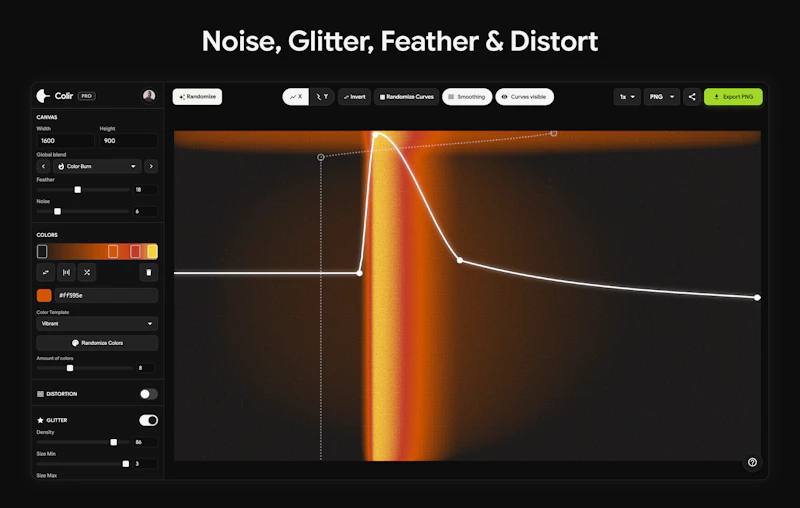The image size is (800, 508).
Task: Click the delete color trash icon
Action: tap(149, 272)
